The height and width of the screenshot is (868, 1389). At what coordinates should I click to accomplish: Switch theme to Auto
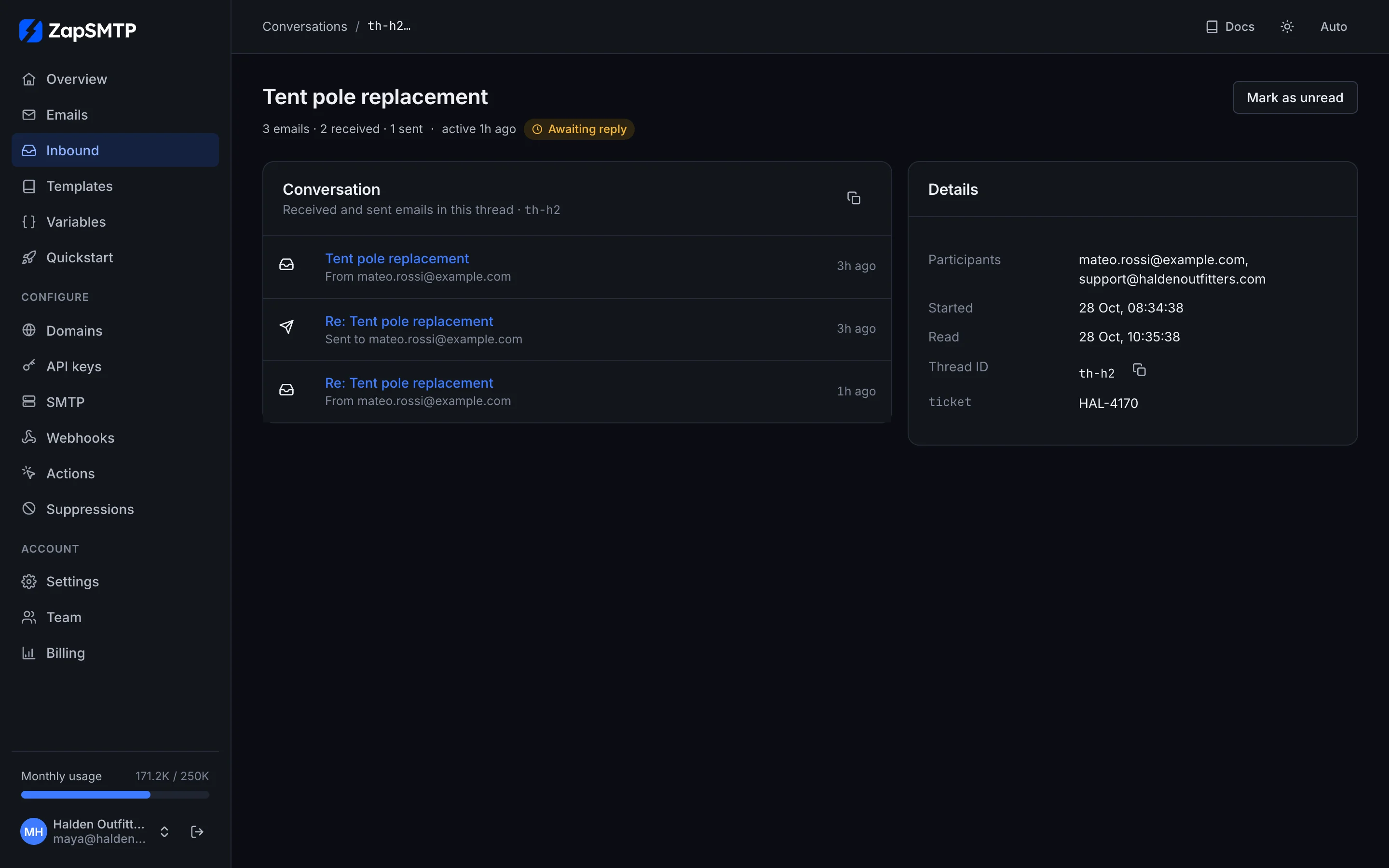[1334, 27]
